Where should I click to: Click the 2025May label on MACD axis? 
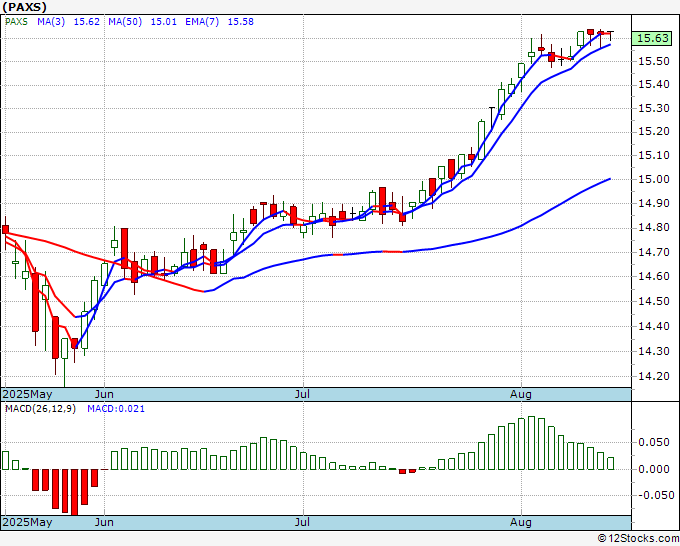tap(28, 522)
